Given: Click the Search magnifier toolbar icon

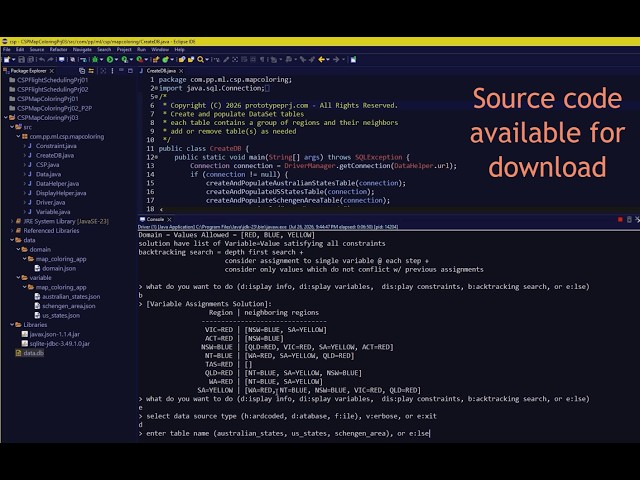Looking at the screenshot, I should tap(200, 60).
